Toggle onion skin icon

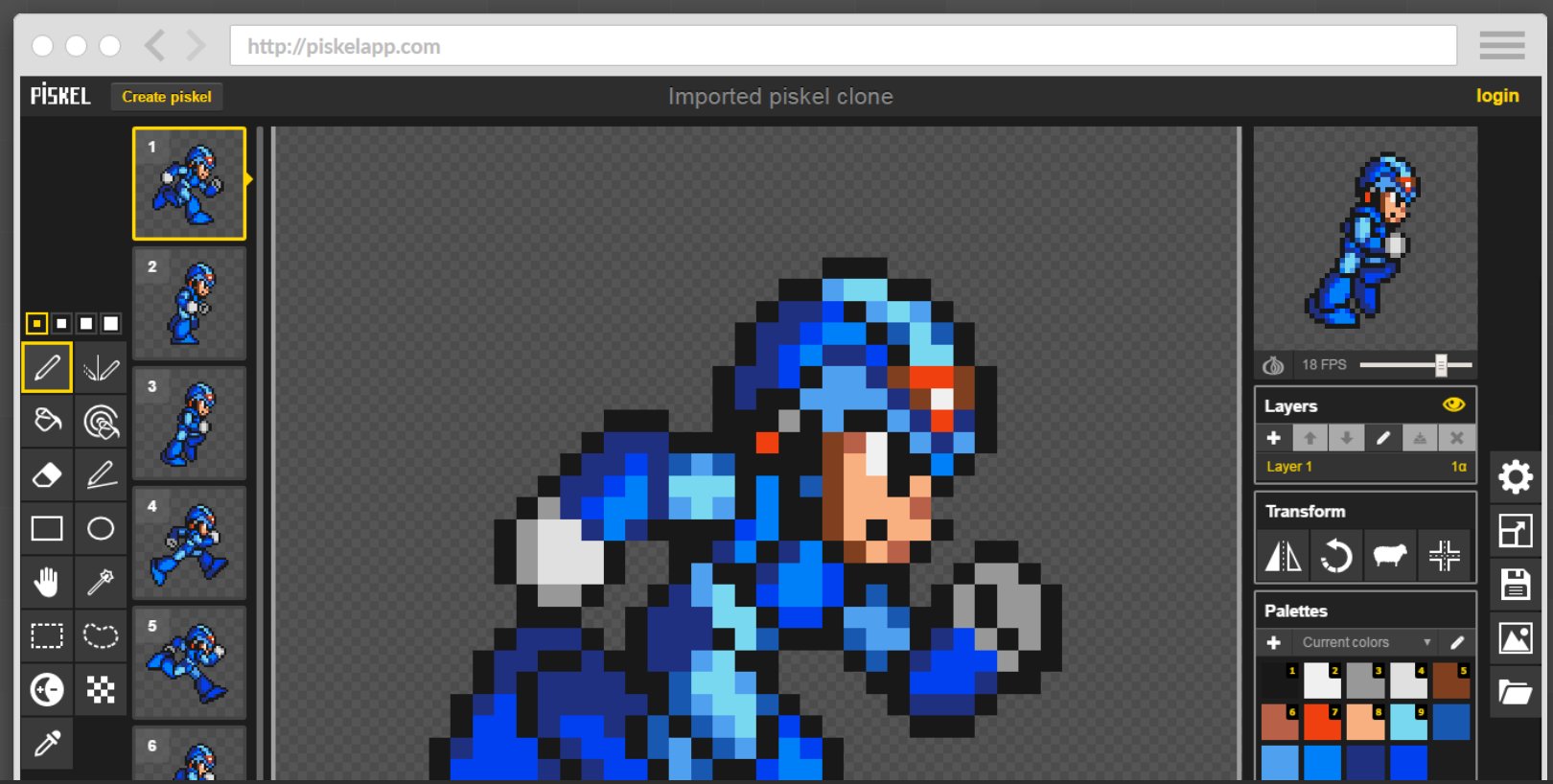[x=1273, y=365]
